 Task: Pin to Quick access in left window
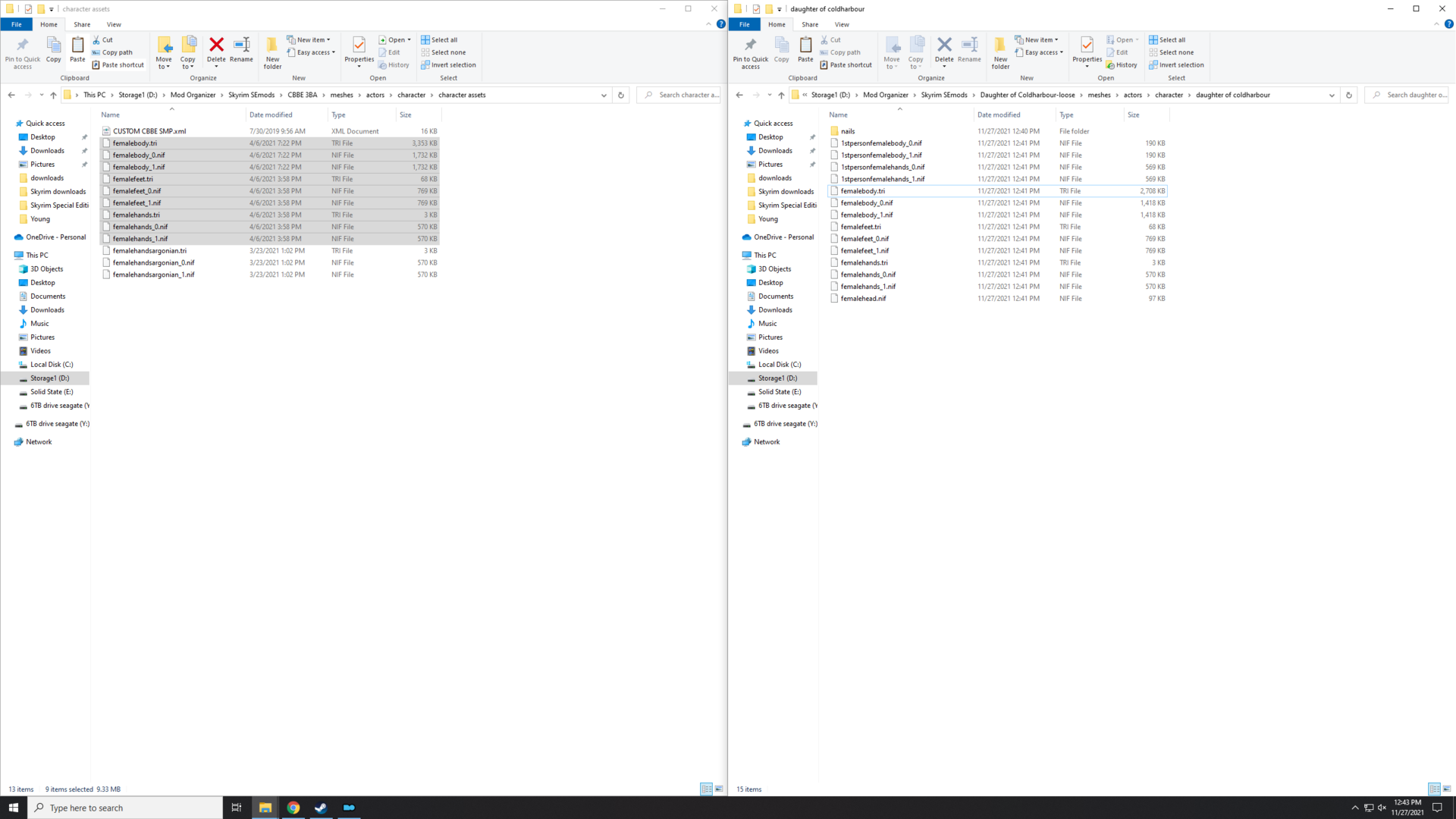23,53
